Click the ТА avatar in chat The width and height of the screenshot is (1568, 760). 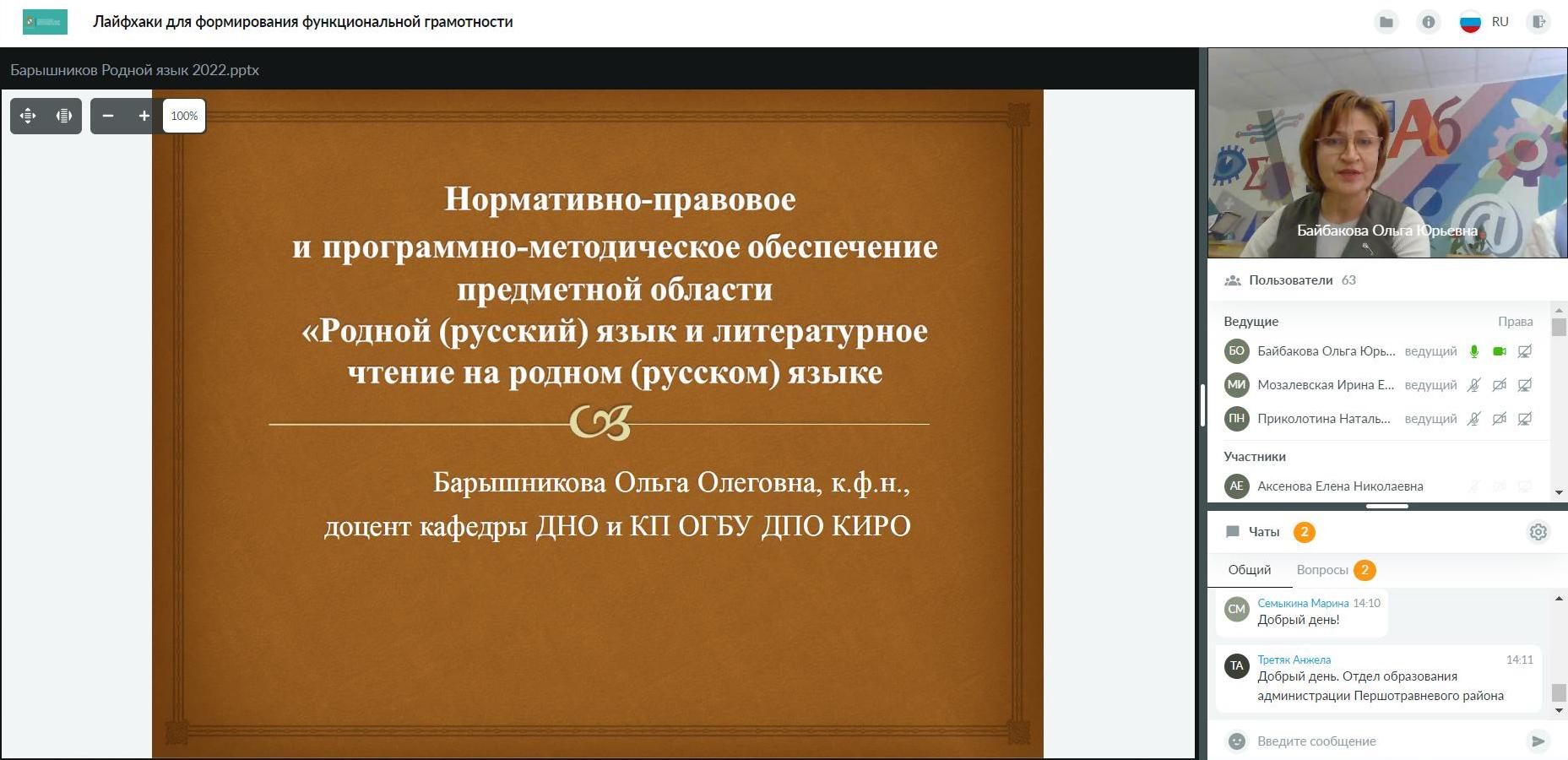pyautogui.click(x=1237, y=665)
